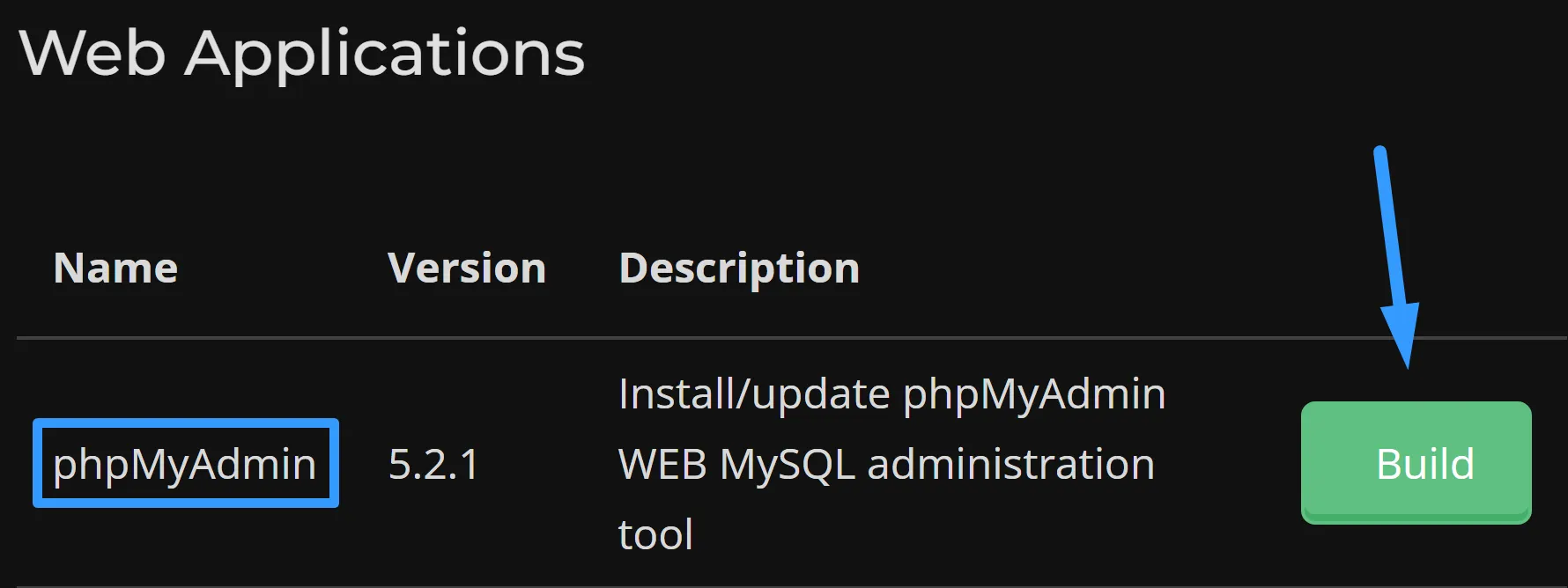Click the word "Web" in the heading
Image resolution: width=1568 pixels, height=588 pixels.
[92, 54]
